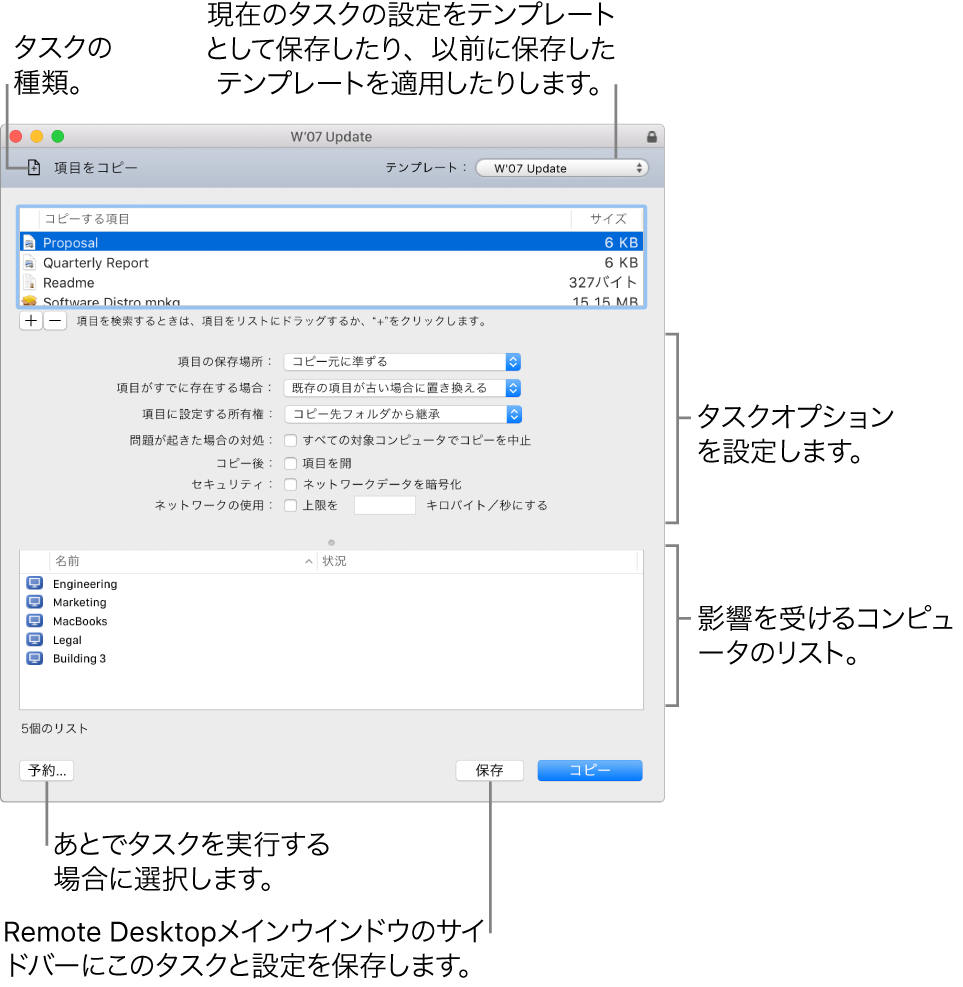This screenshot has height=987, width=963.
Task: Click the Engineering computer icon
Action: (35, 583)
